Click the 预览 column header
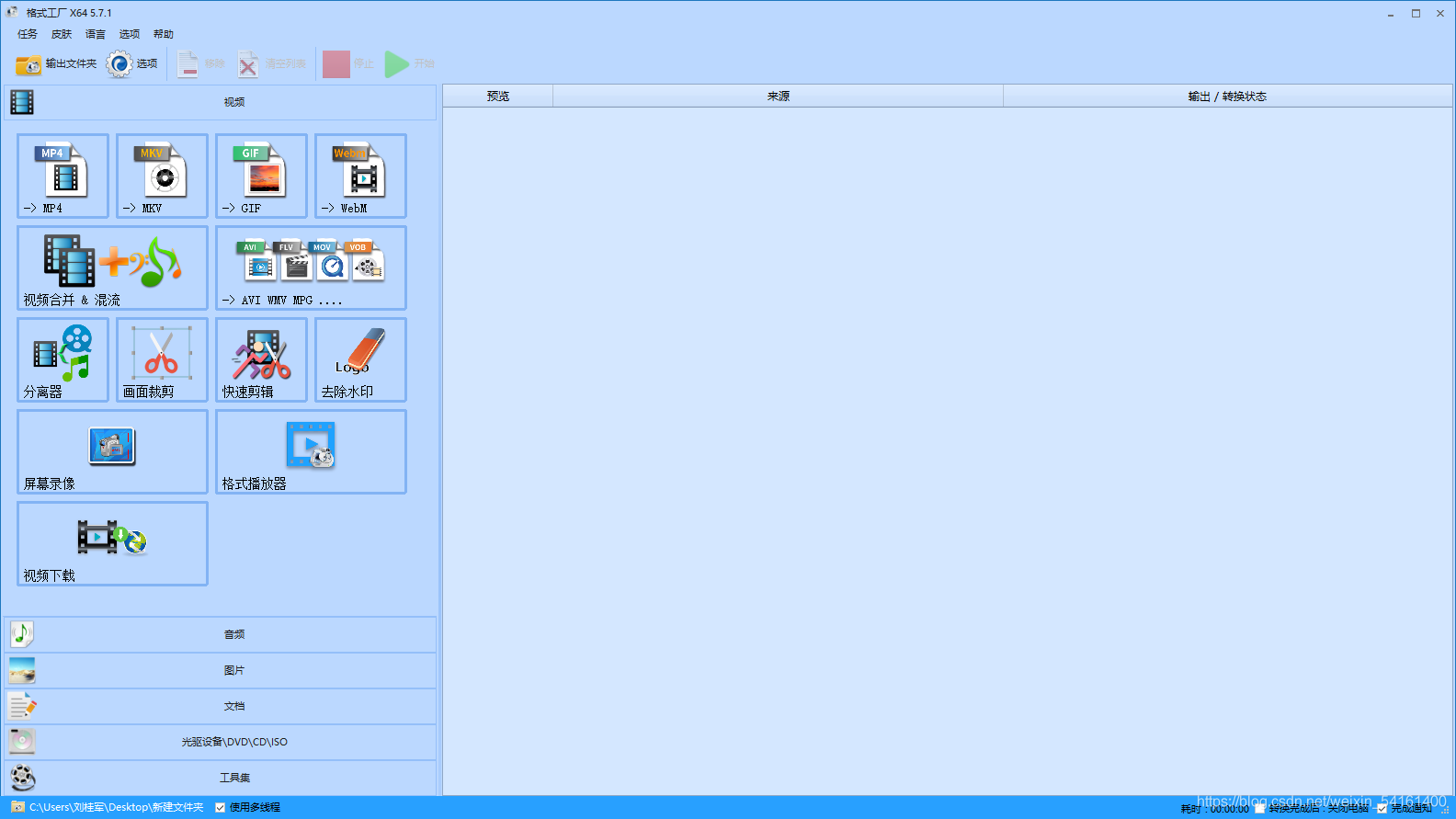 click(x=498, y=97)
